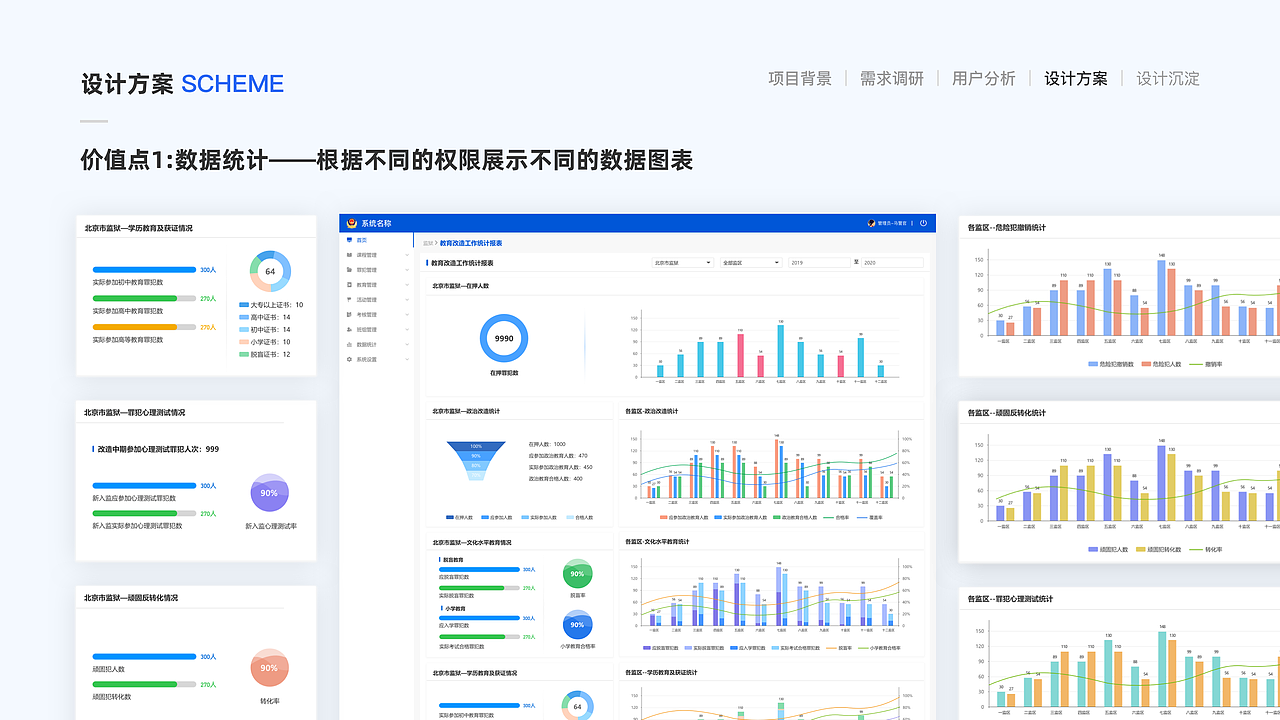1280x720 pixels.
Task: Click the 教育改造工作统计报表 breadcrumb link
Action: [x=469, y=242]
